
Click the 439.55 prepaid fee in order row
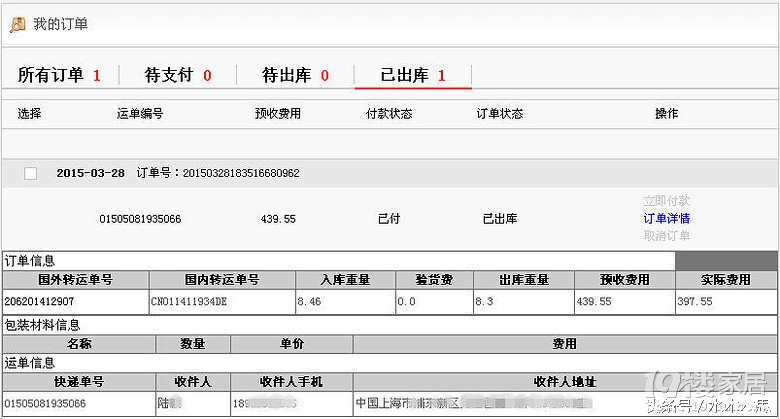[278, 219]
